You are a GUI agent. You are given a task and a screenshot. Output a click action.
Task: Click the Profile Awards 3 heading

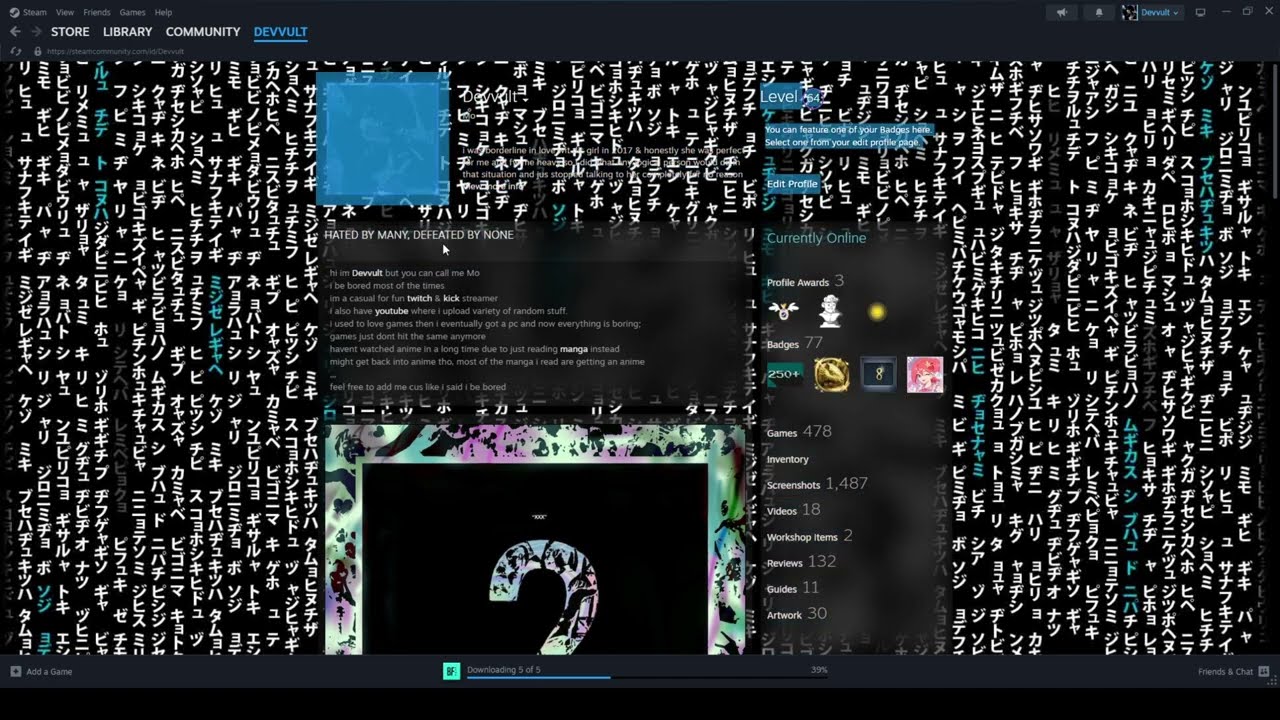(x=805, y=282)
